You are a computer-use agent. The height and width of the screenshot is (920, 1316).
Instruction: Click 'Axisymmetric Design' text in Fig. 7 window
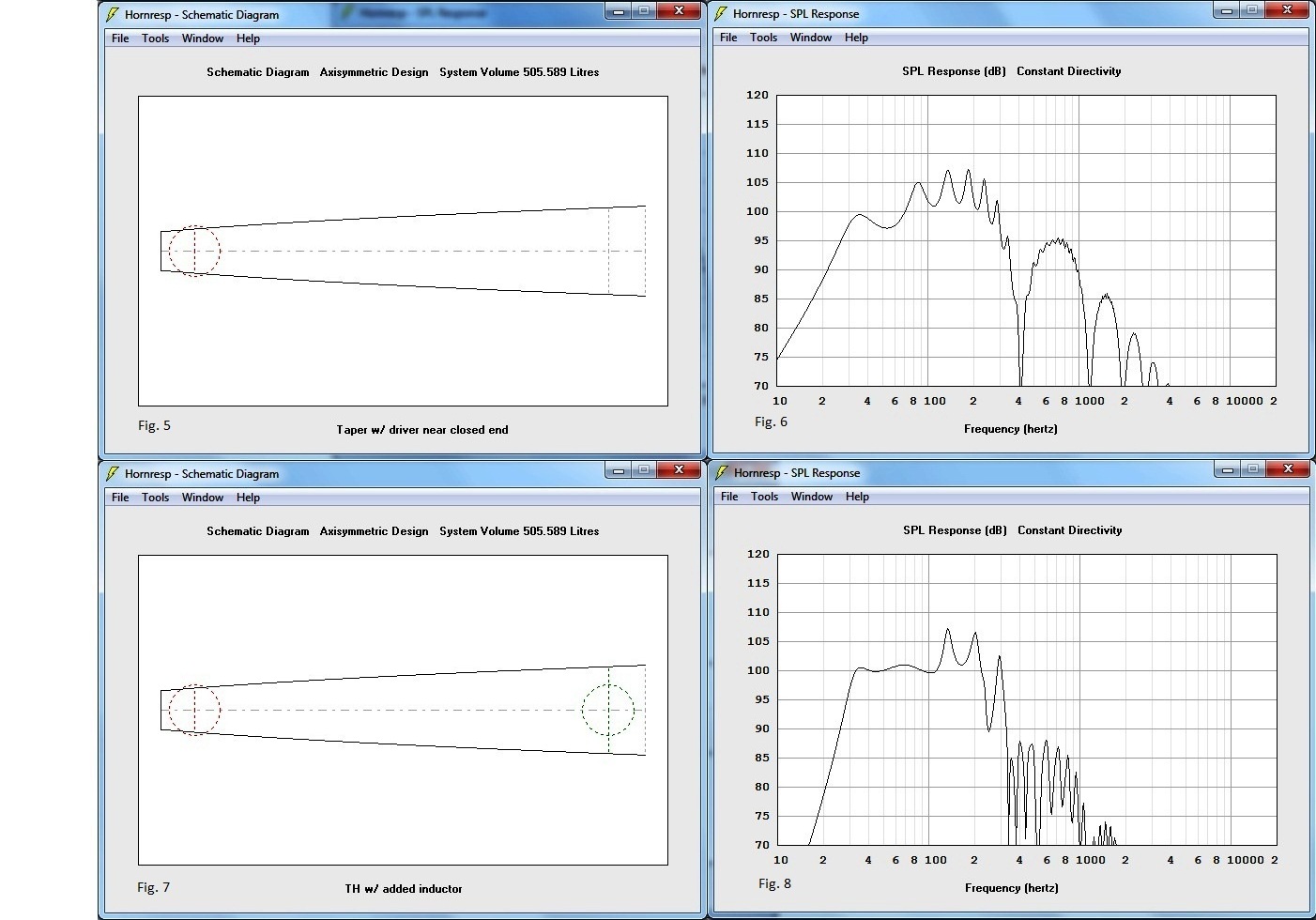(x=374, y=531)
